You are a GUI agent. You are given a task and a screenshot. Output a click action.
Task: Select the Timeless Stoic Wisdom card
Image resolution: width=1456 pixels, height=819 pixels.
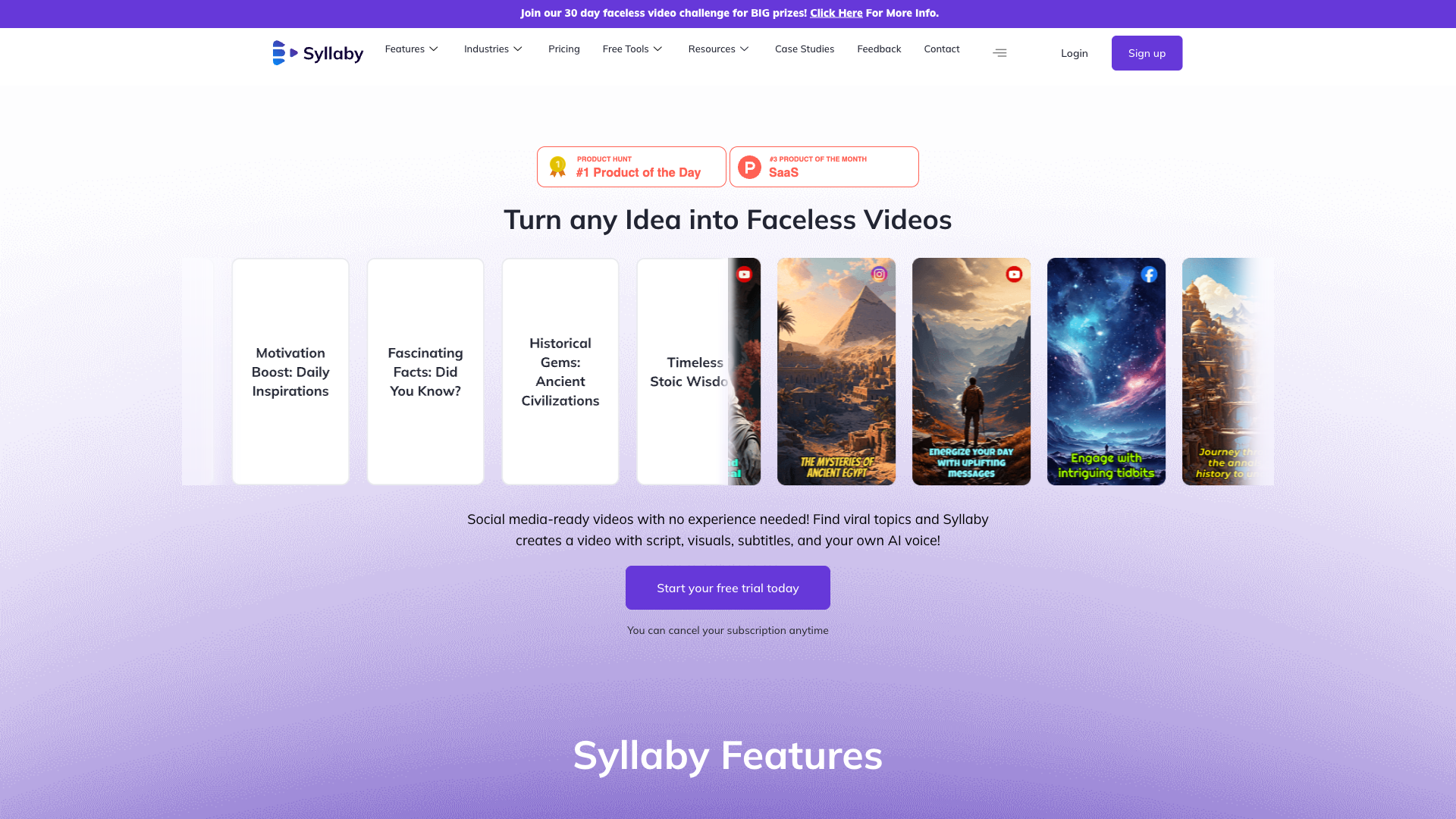(x=683, y=372)
